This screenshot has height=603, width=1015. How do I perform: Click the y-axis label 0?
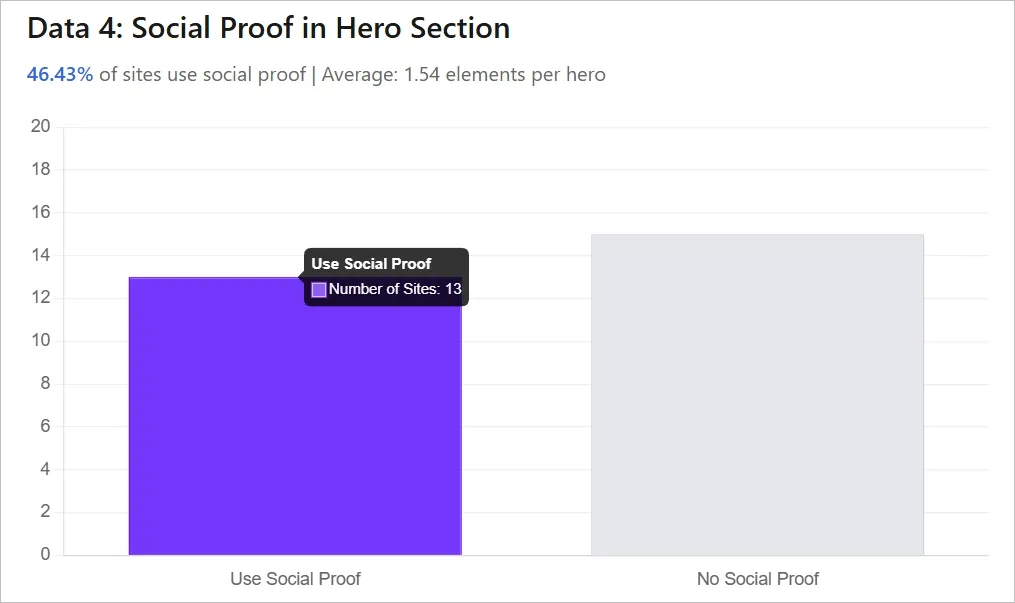[45, 555]
